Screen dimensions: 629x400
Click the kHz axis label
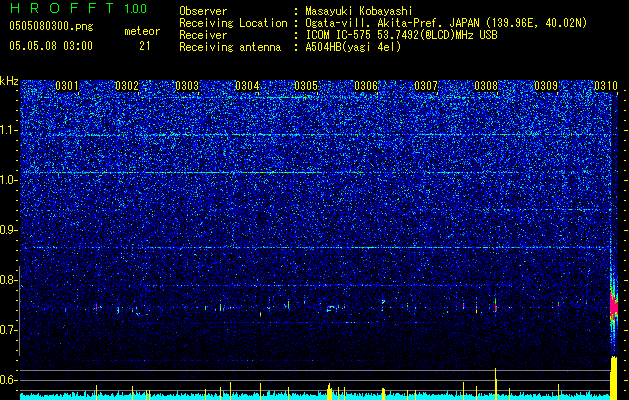pyautogui.click(x=9, y=81)
